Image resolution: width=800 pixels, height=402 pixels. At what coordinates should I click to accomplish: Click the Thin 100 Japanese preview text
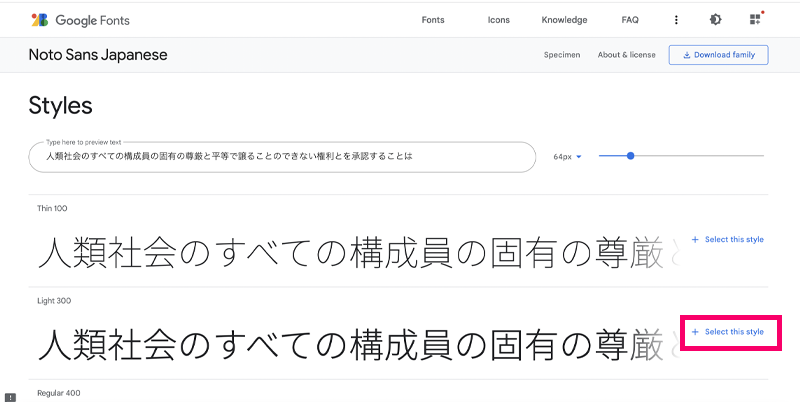tap(350, 256)
